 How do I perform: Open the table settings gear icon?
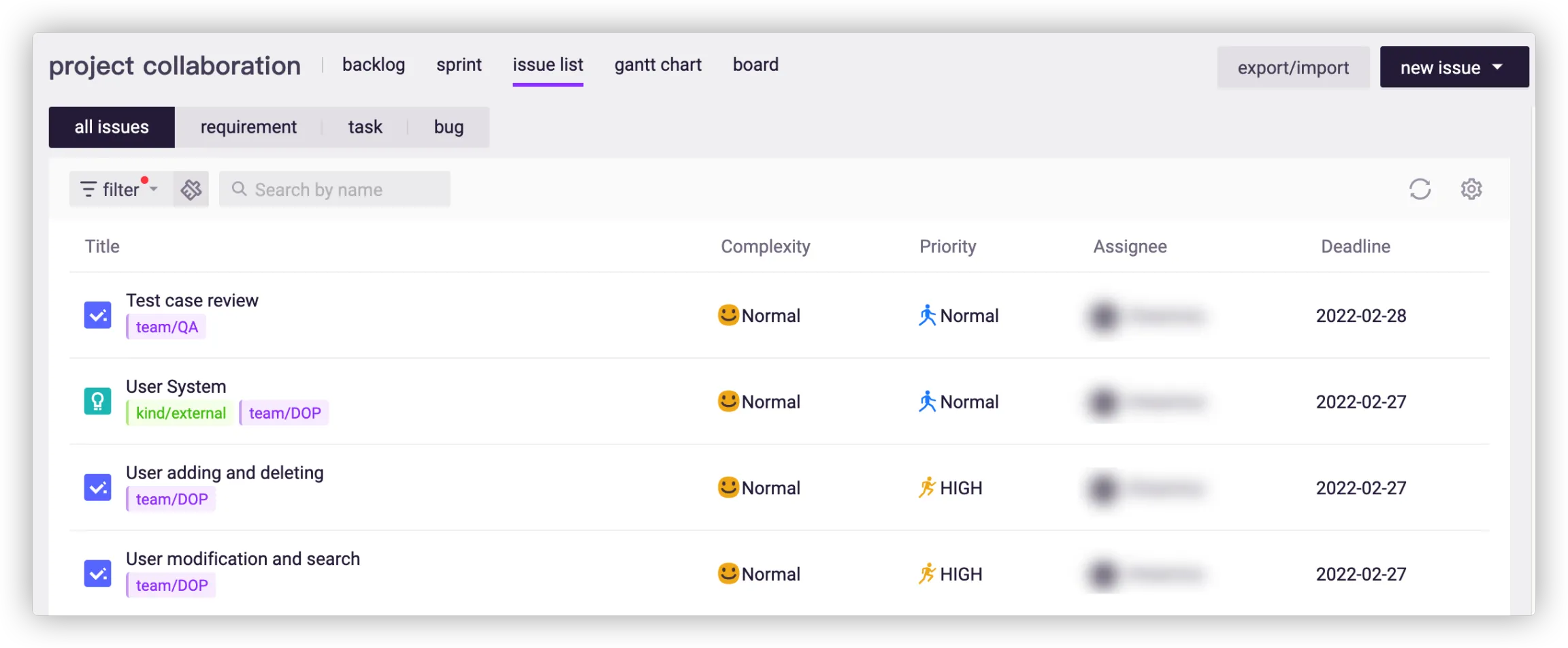[x=1471, y=189]
